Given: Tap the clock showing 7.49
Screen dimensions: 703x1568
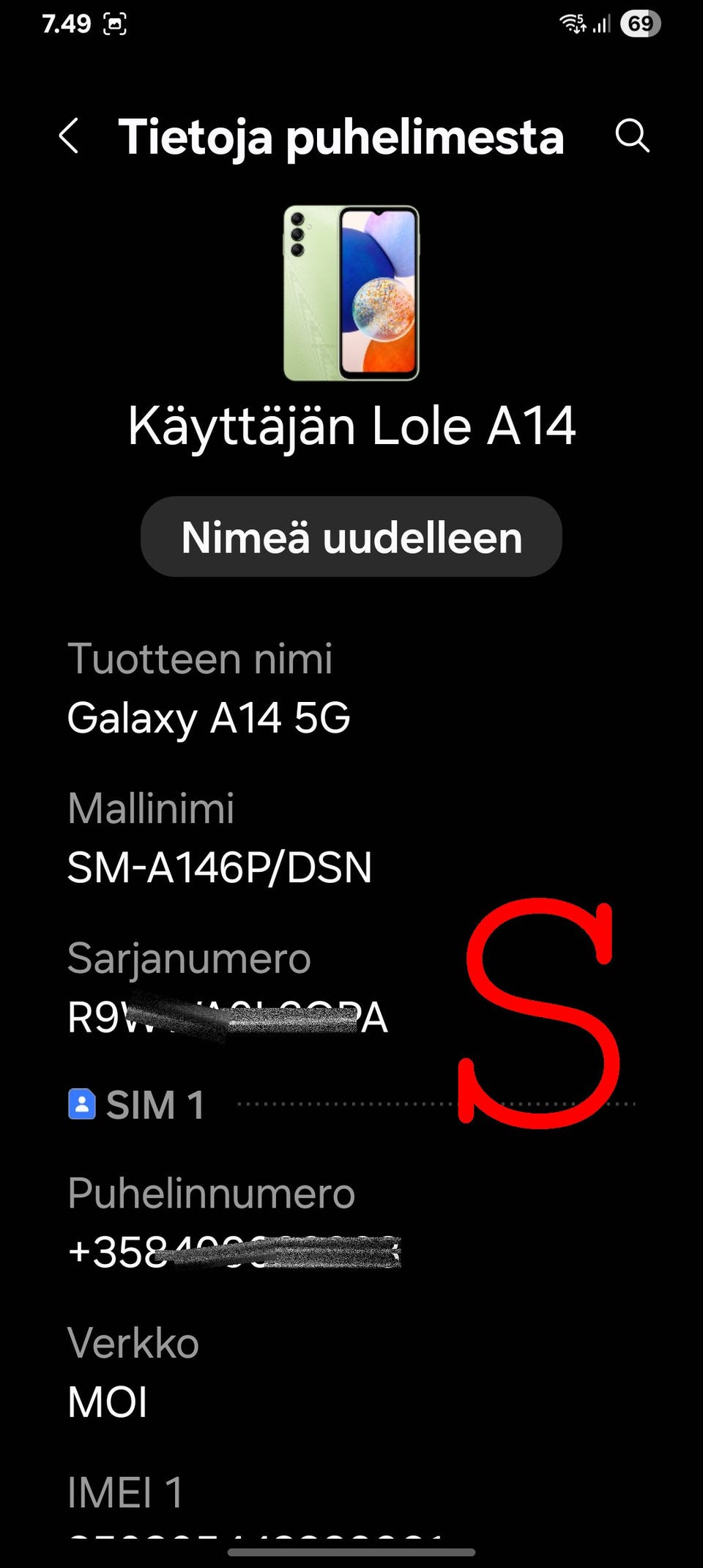Looking at the screenshot, I should 67,24.
